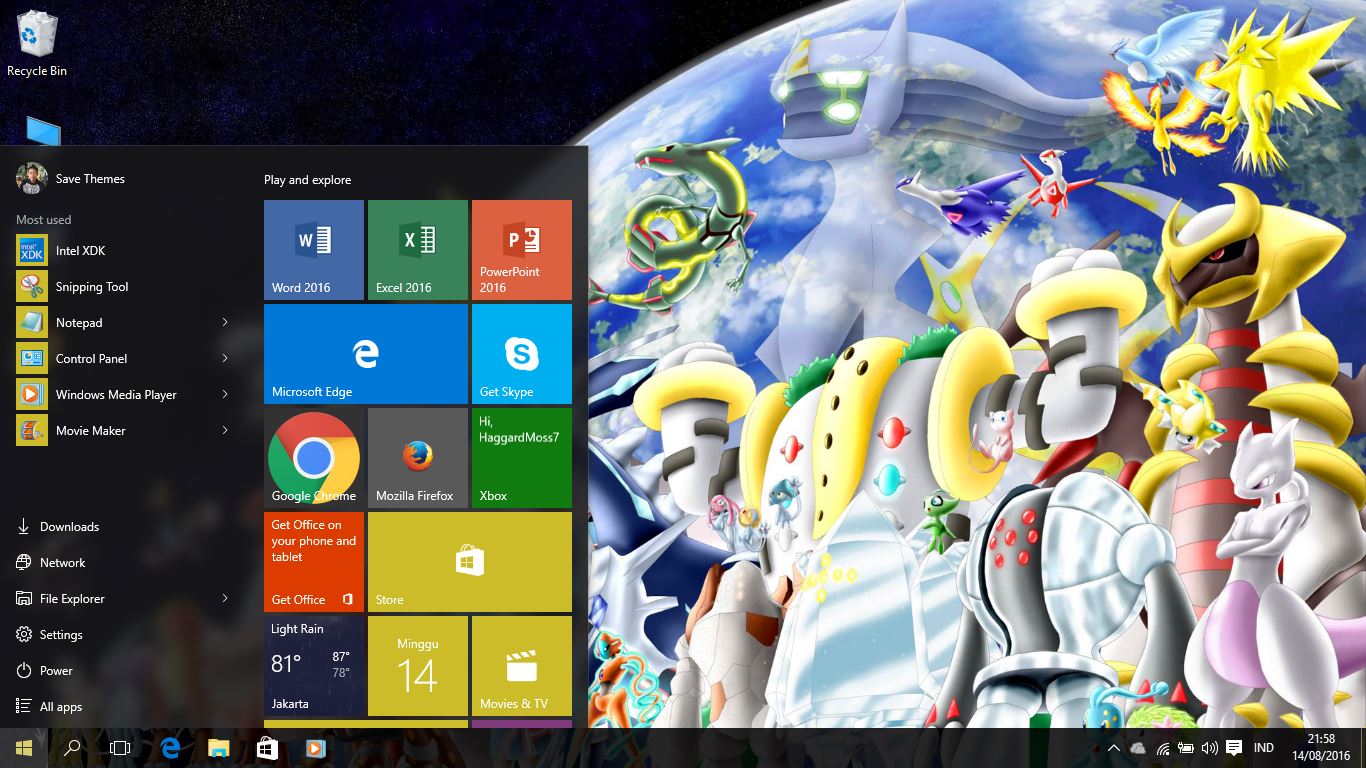The width and height of the screenshot is (1366, 768).
Task: Show hidden system tray icons
Action: click(x=1113, y=748)
